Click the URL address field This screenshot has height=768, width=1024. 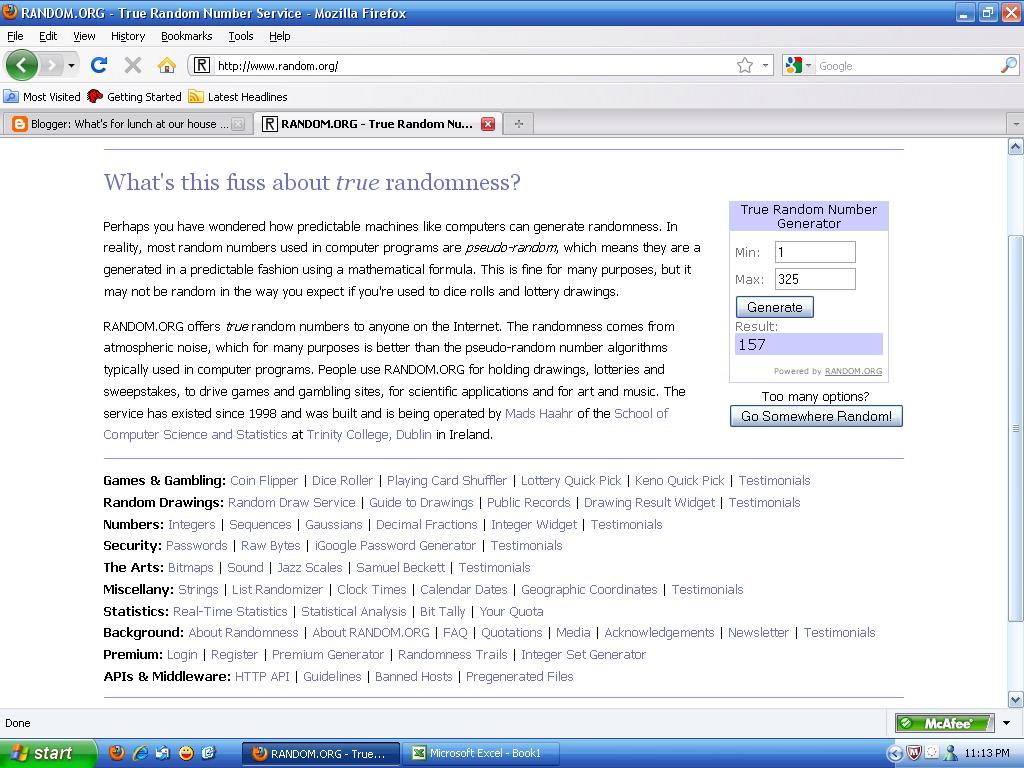(473, 65)
